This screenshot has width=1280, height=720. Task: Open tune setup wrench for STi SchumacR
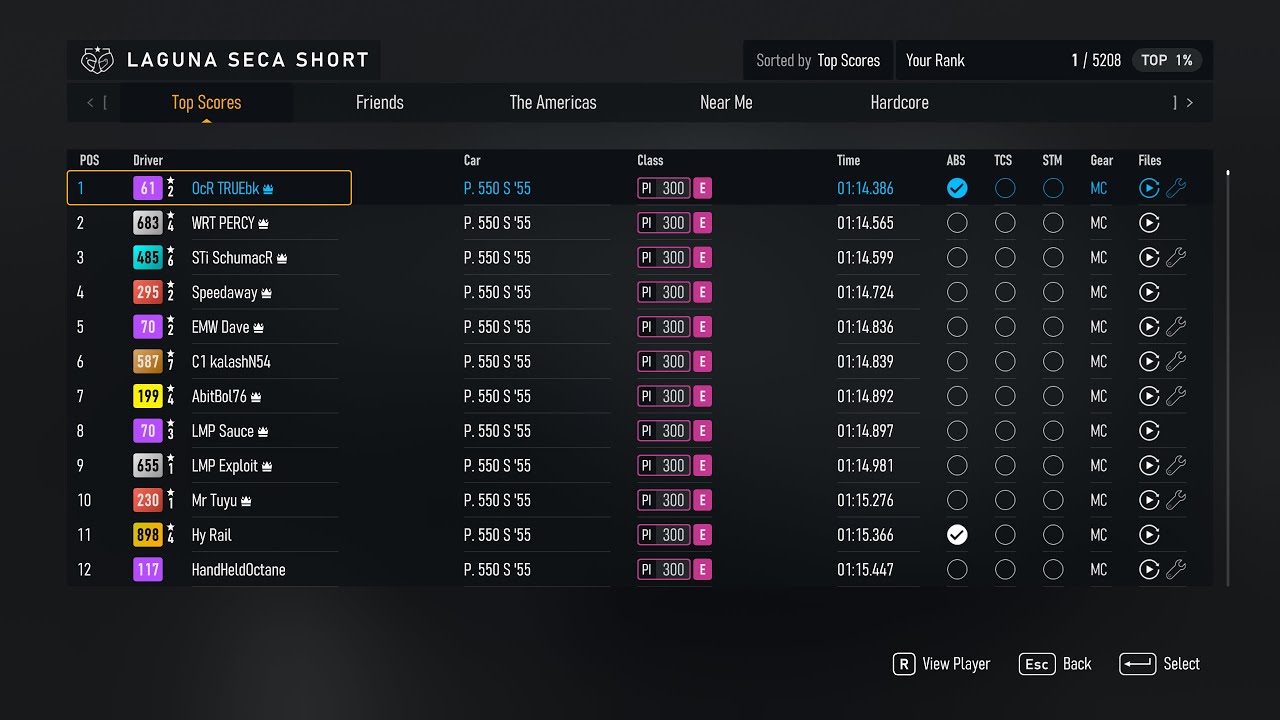[1176, 258]
